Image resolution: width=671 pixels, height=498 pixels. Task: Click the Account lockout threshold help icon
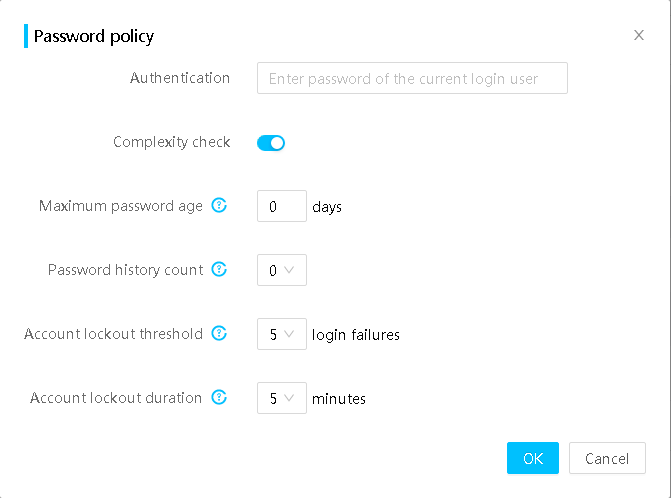219,333
